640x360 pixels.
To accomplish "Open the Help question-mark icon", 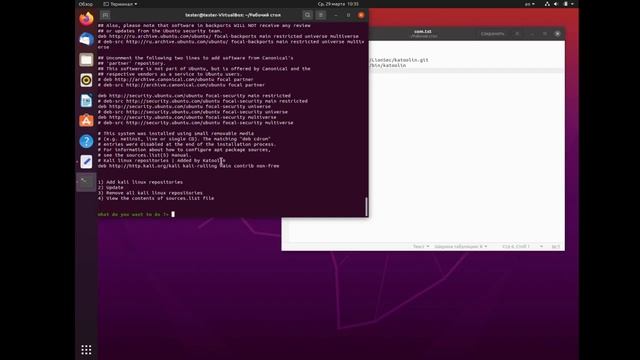I will pyautogui.click(x=86, y=141).
